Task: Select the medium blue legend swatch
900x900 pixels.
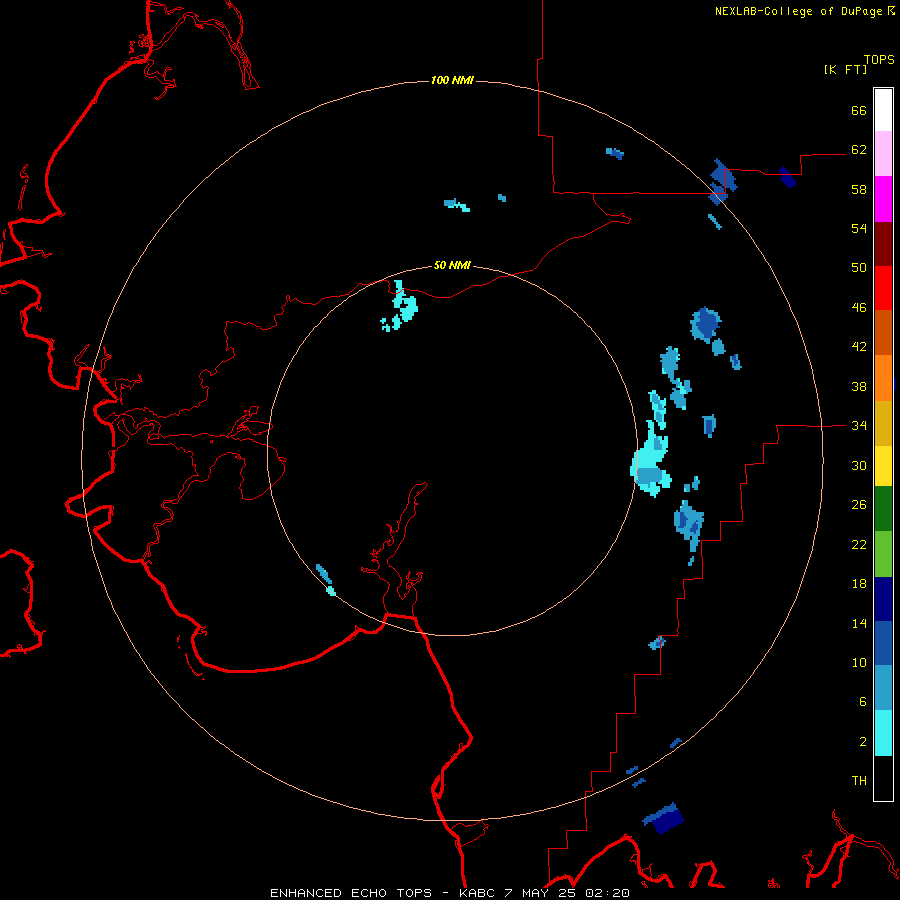Action: coord(883,643)
